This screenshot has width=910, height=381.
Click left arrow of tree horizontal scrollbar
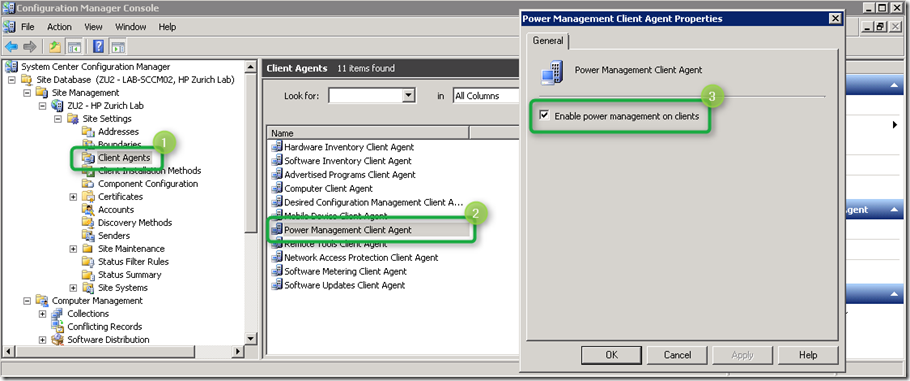tap(9, 351)
